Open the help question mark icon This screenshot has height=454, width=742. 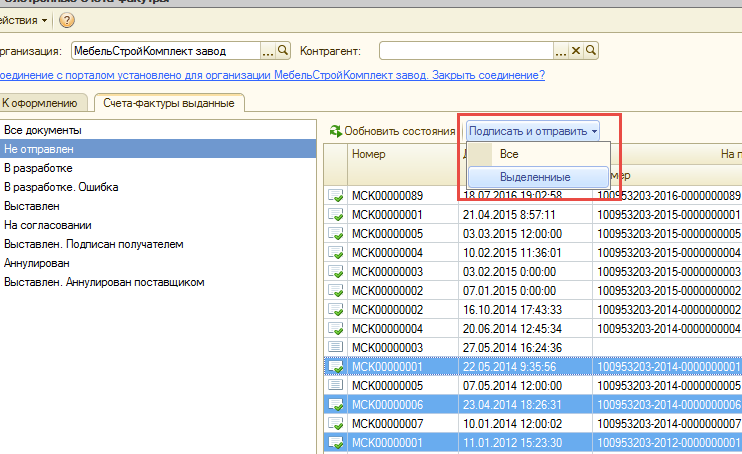click(x=67, y=20)
